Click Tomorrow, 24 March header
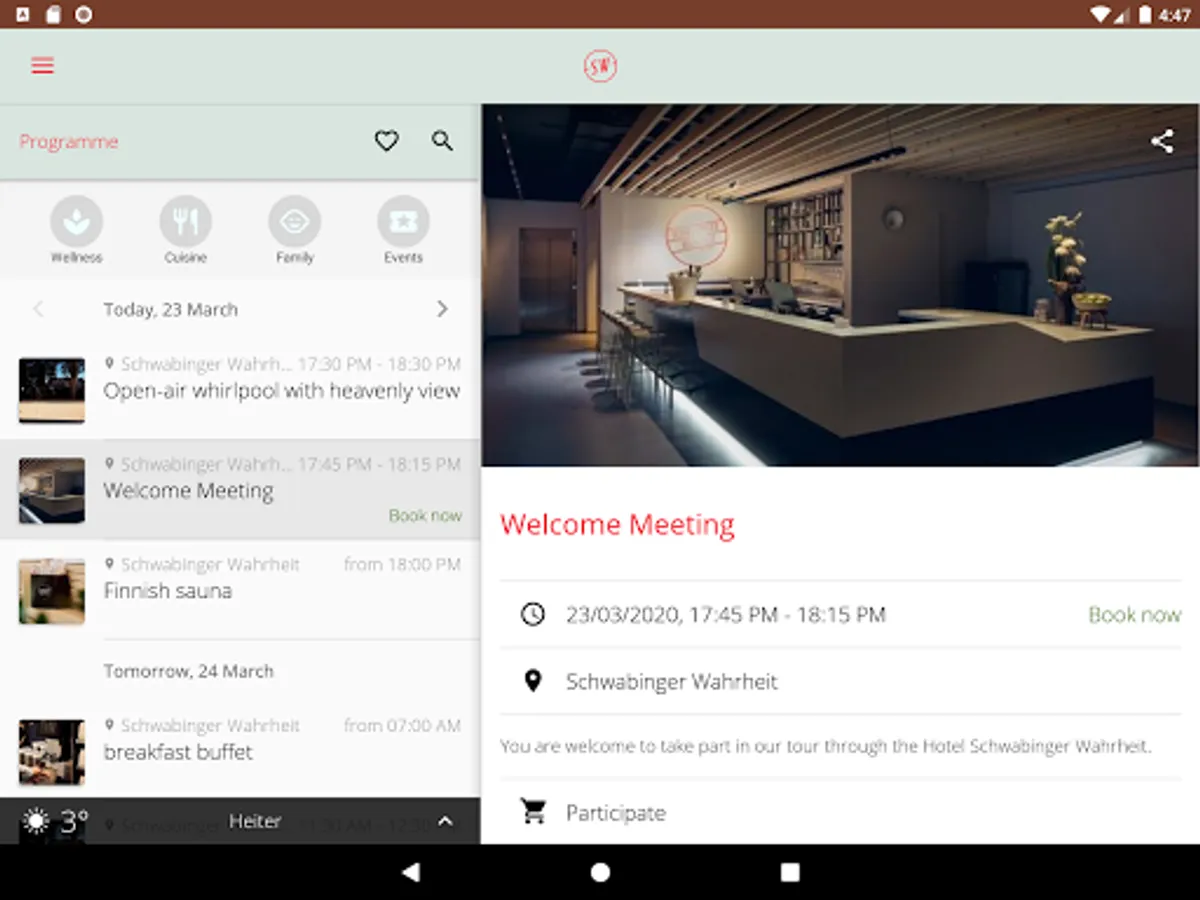 pyautogui.click(x=189, y=671)
